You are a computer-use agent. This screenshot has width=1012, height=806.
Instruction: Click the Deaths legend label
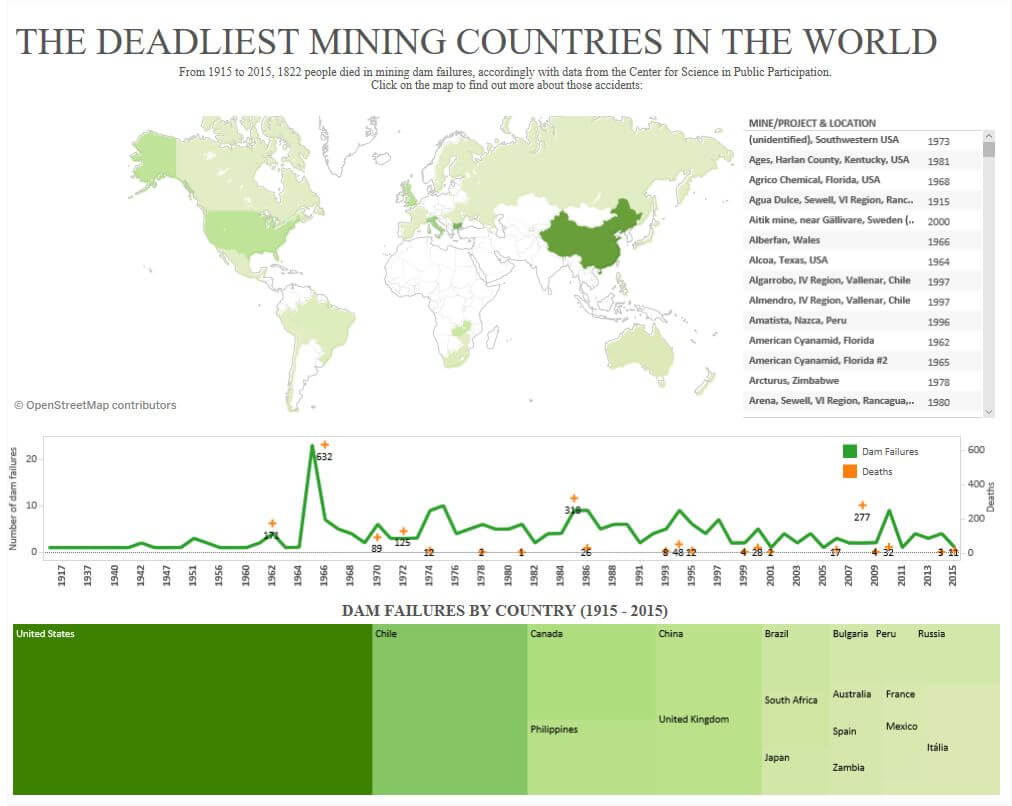(x=877, y=472)
